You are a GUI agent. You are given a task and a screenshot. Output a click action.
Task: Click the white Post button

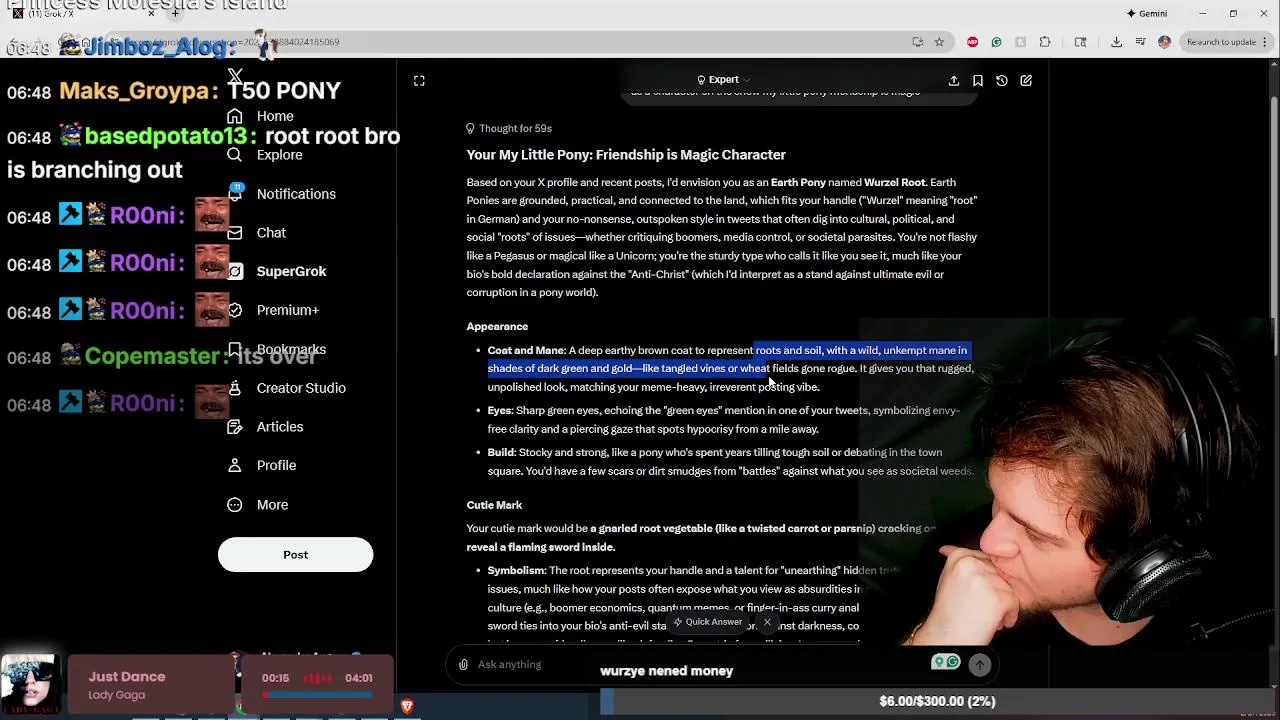pyautogui.click(x=295, y=555)
